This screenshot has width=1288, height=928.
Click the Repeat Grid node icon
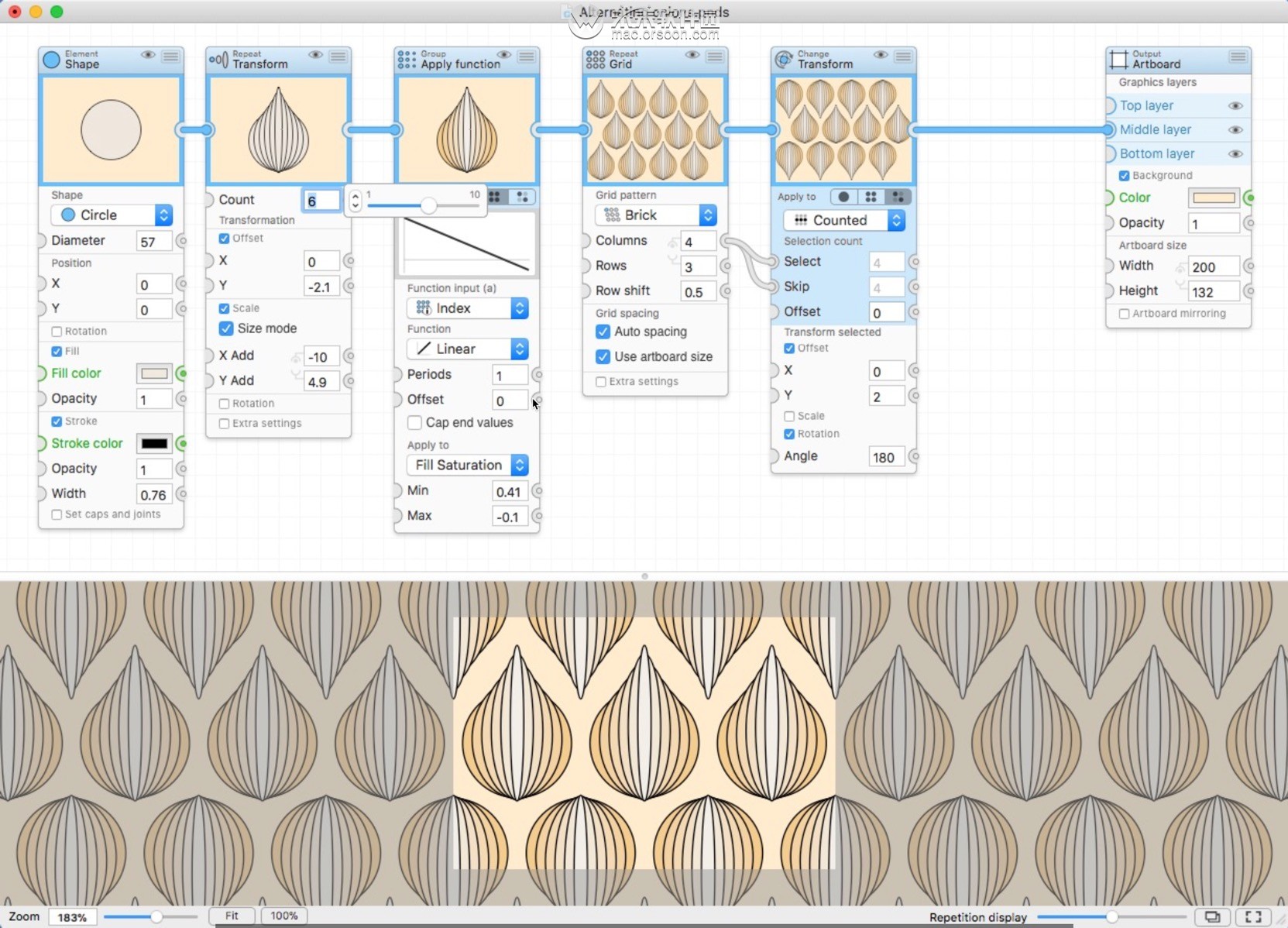[x=596, y=60]
